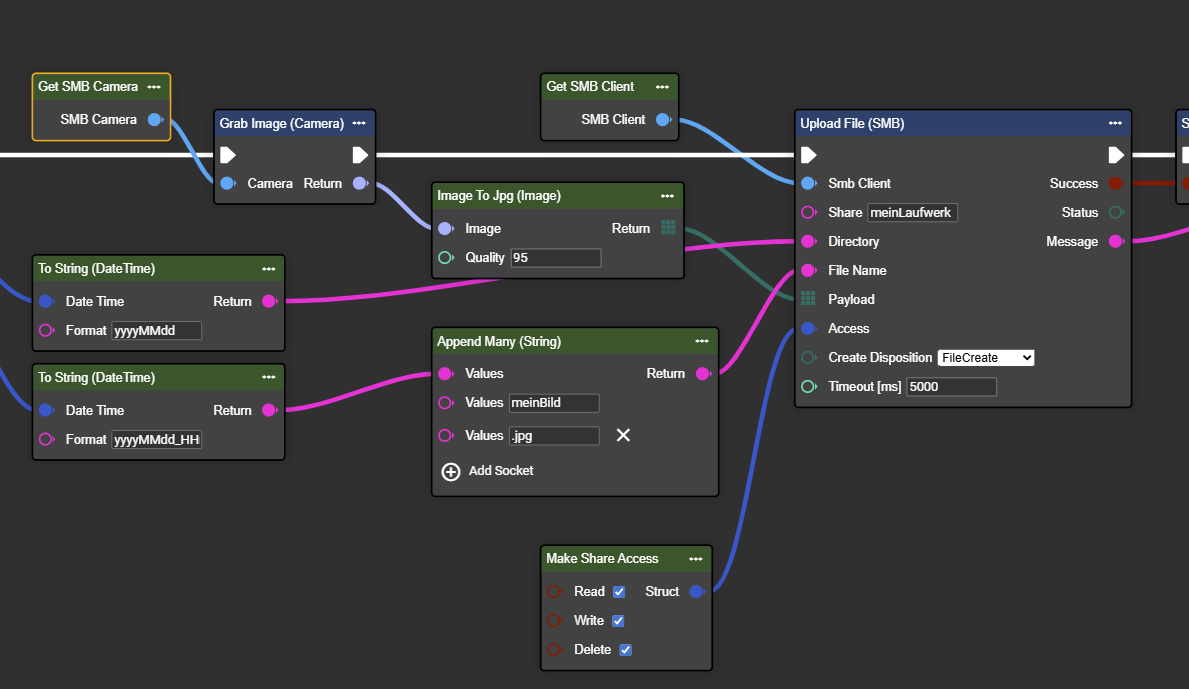Click the red Success output socket
The width and height of the screenshot is (1189, 689).
(1116, 183)
